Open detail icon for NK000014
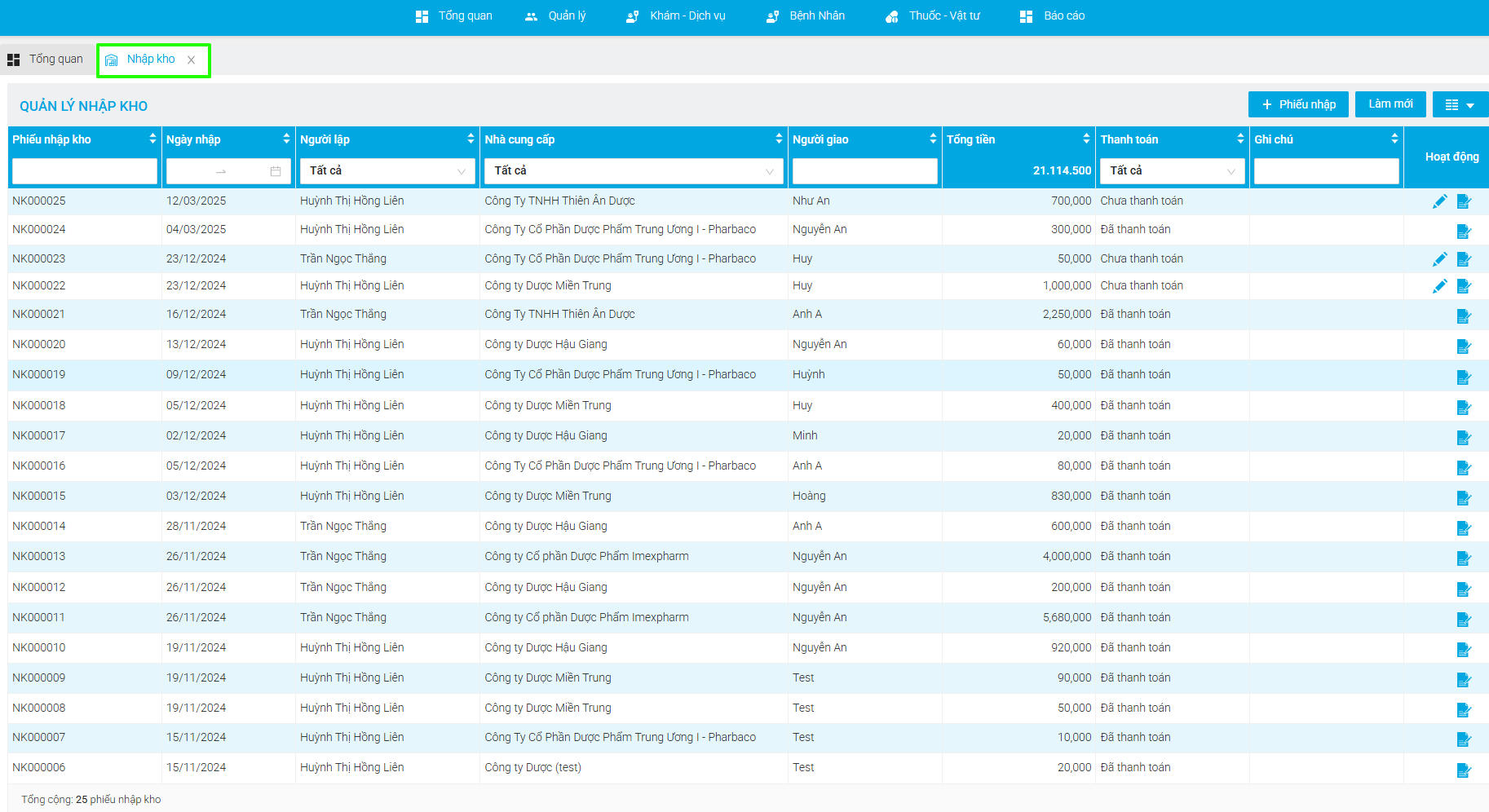This screenshot has width=1489, height=812. coord(1464,527)
